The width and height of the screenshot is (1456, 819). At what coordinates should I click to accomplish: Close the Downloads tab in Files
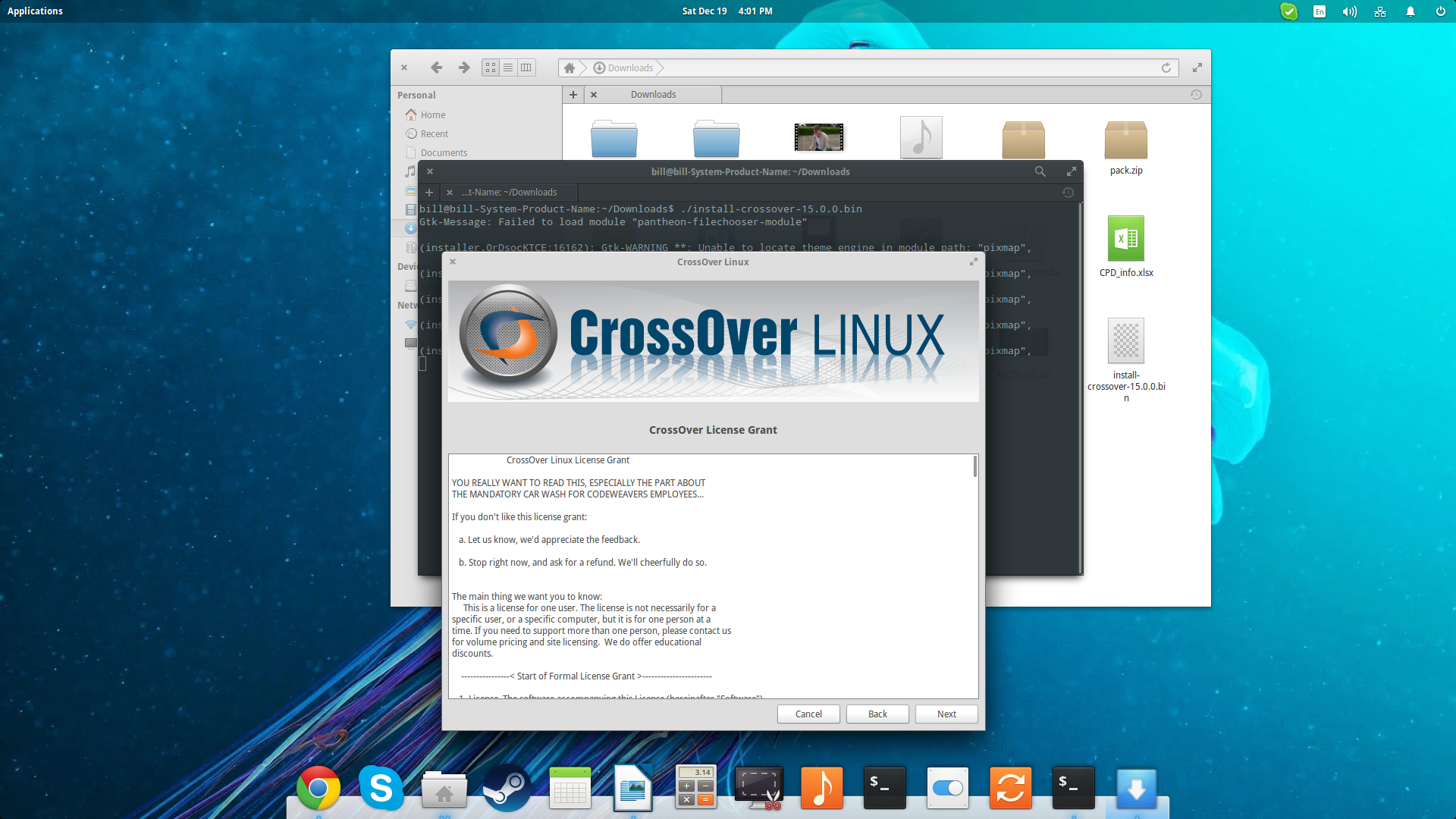click(x=594, y=95)
